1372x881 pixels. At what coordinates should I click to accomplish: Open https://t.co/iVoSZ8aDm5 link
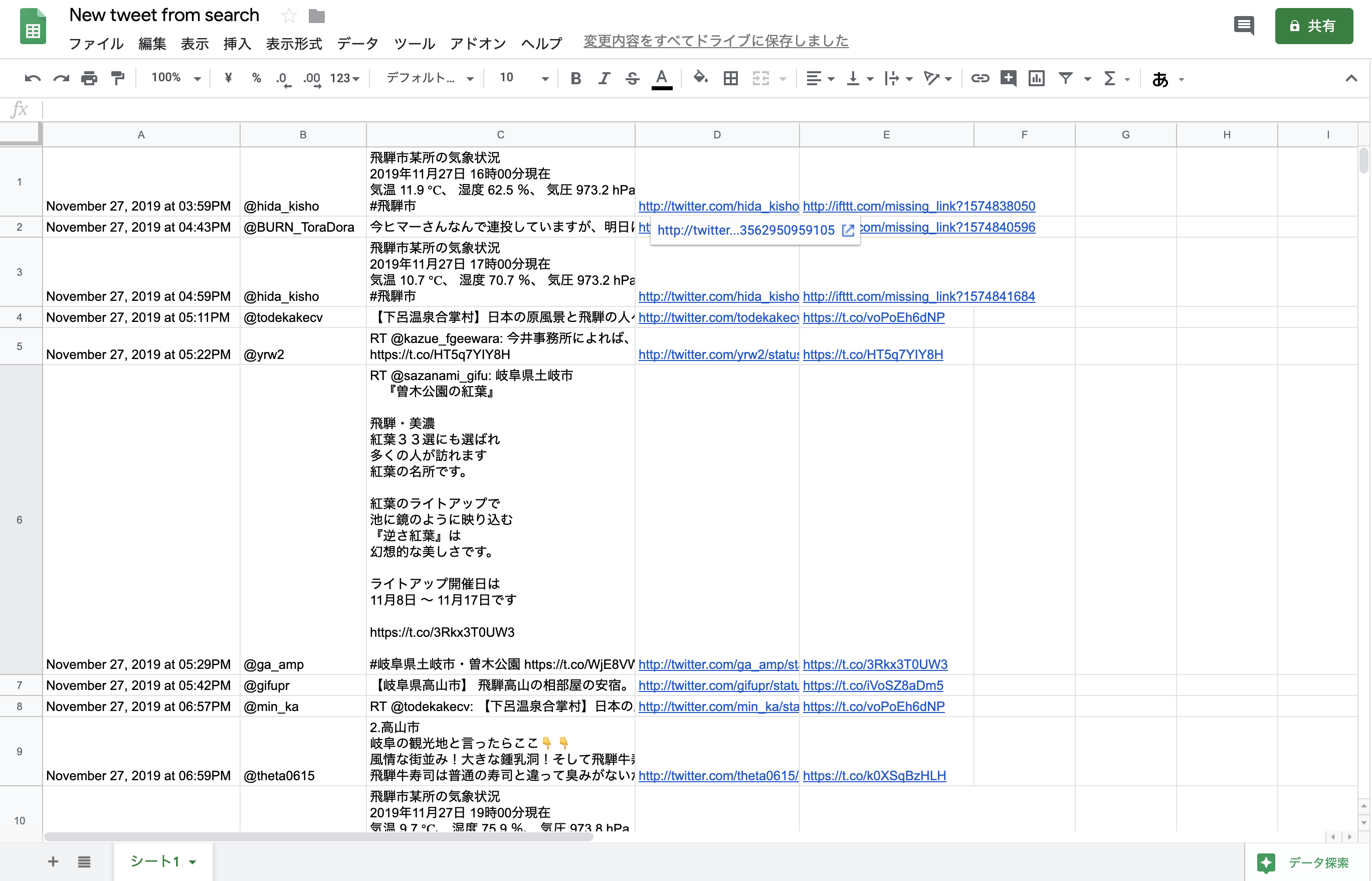point(873,685)
